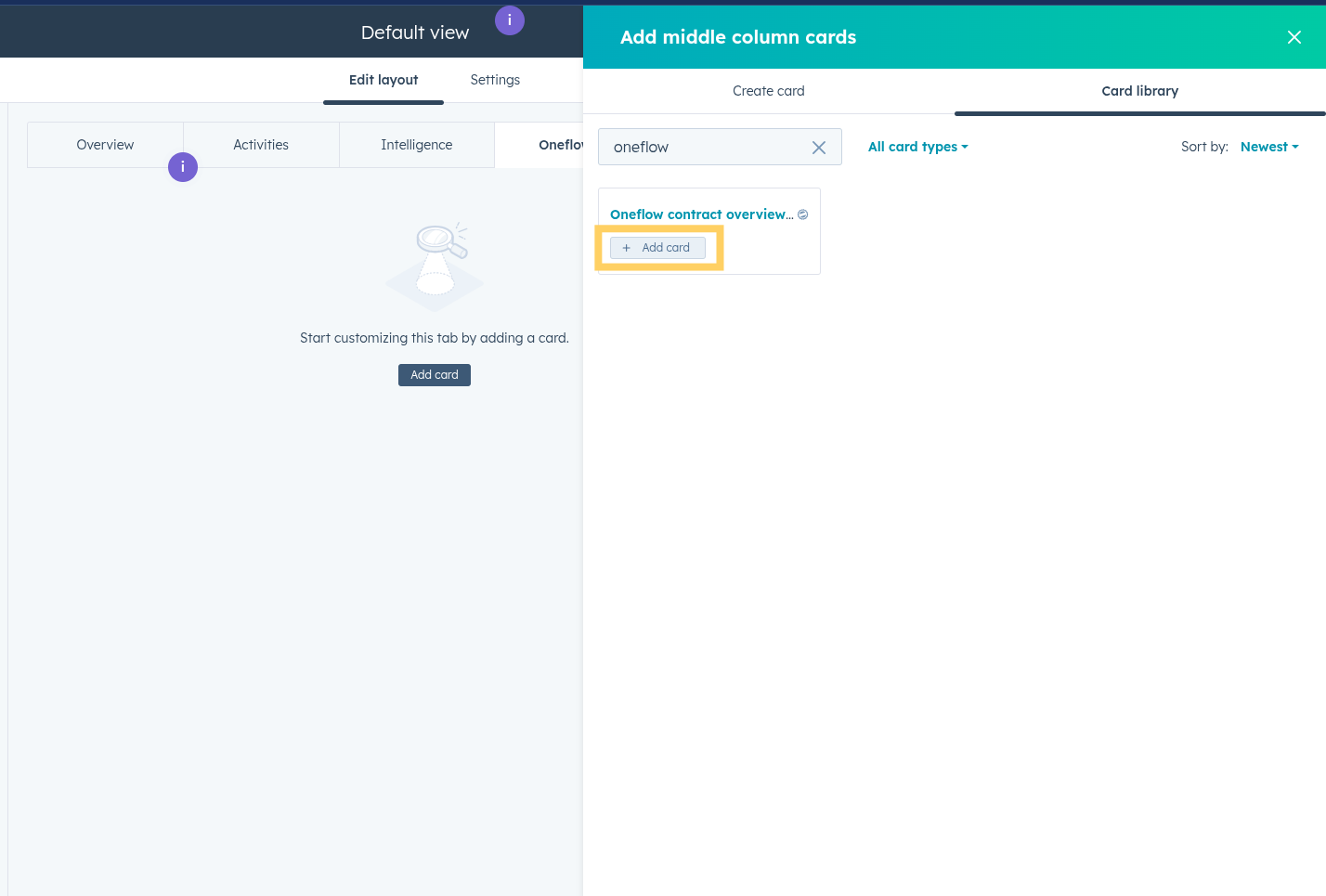Open the Oneflow contract overview link

click(702, 214)
